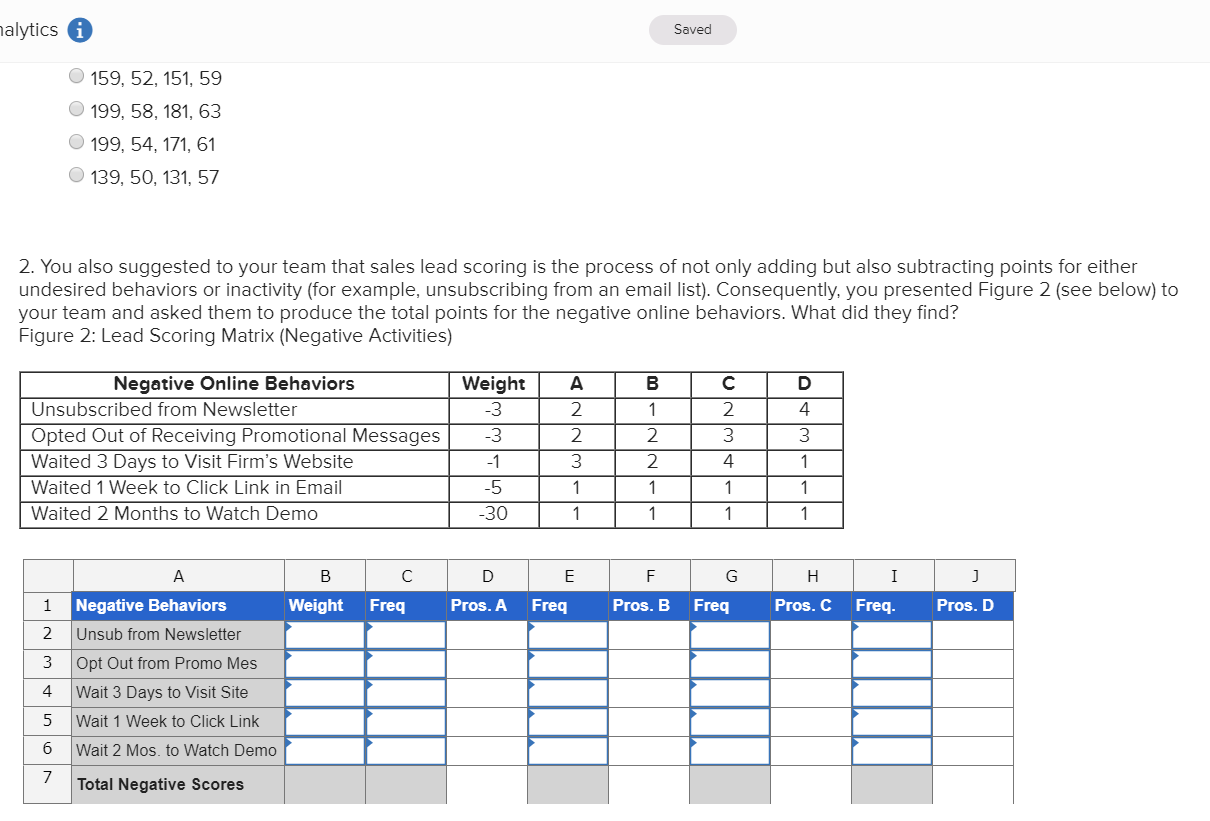
Task: Click column C Freq cell for Unsub from Newsletter
Action: [x=406, y=635]
